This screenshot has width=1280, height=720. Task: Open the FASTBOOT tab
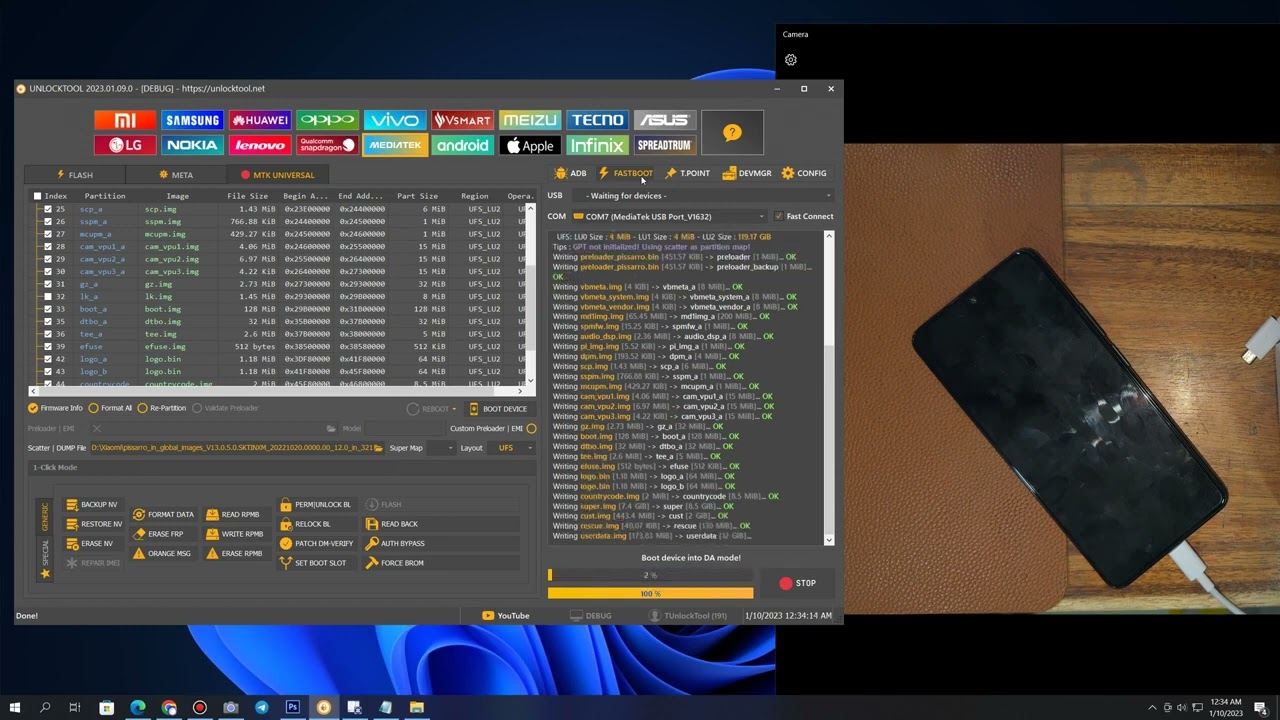coord(625,173)
